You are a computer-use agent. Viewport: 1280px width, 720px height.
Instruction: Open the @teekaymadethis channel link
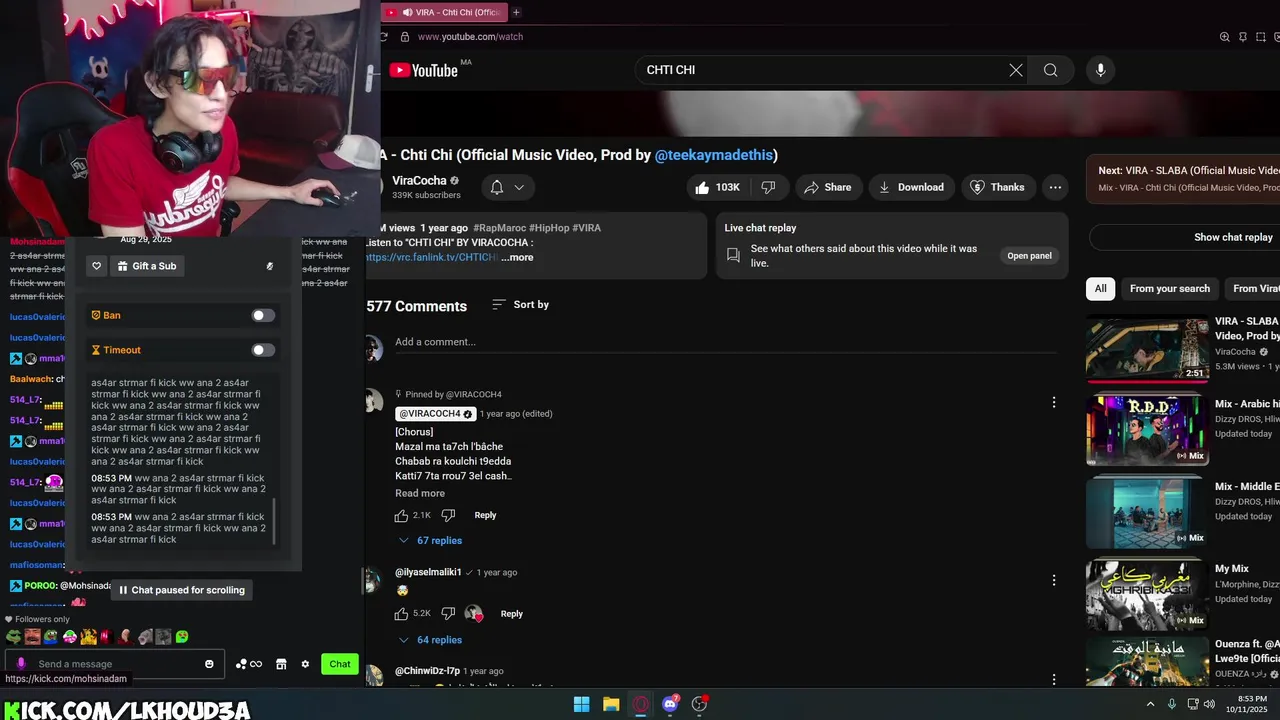[714, 155]
